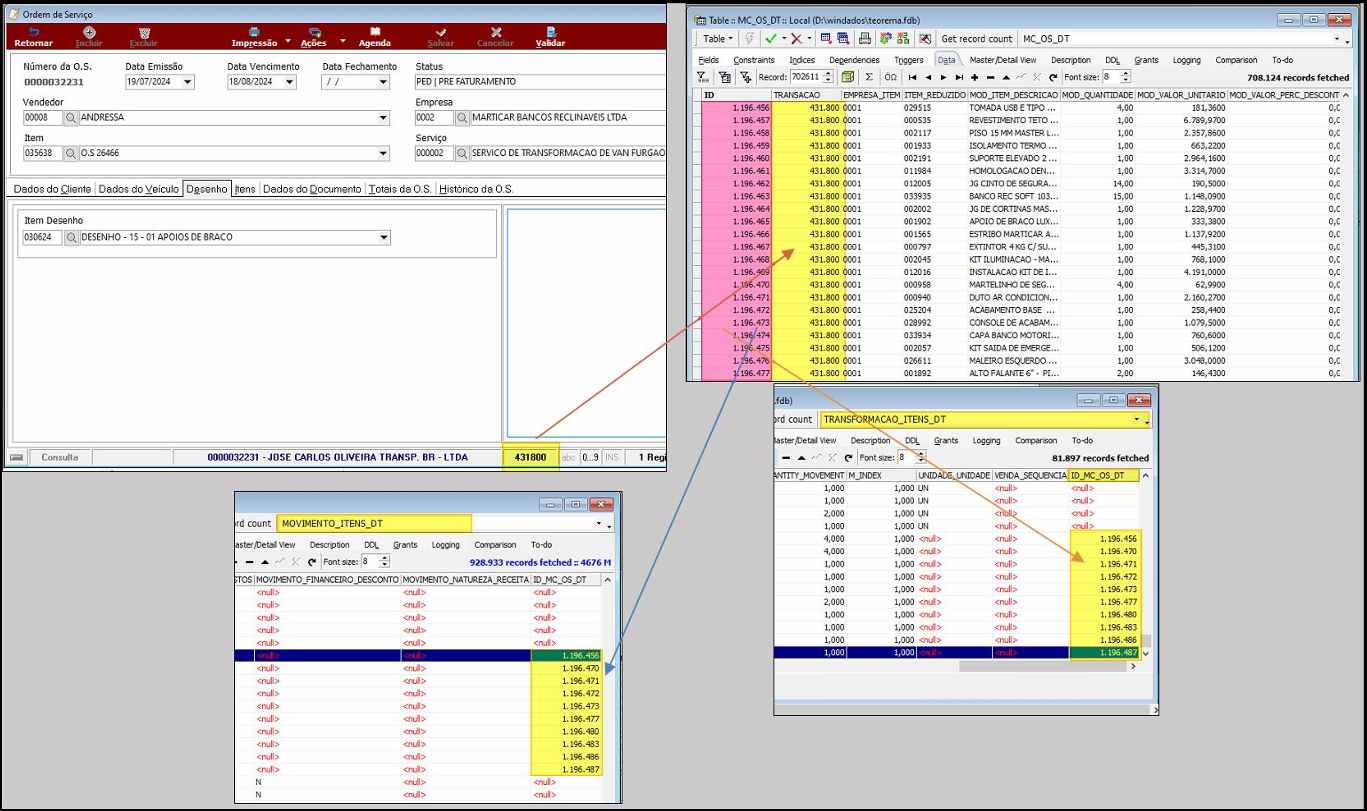Go to last record in MC_OS_DT
This screenshot has width=1367, height=811.
coord(957,77)
